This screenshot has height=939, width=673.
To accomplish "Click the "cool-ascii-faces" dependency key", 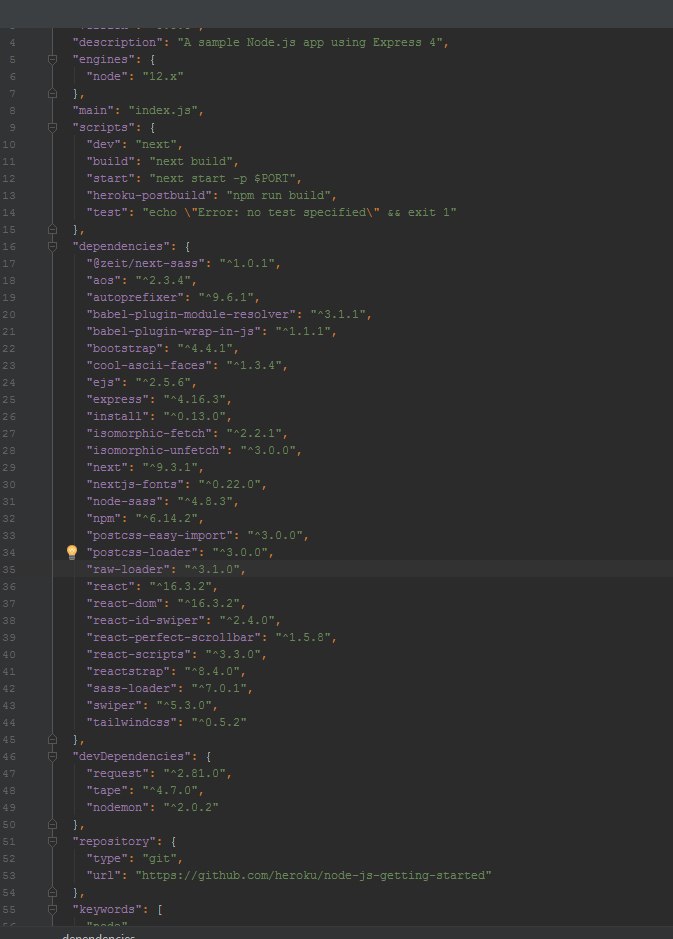I will pyautogui.click(x=149, y=365).
